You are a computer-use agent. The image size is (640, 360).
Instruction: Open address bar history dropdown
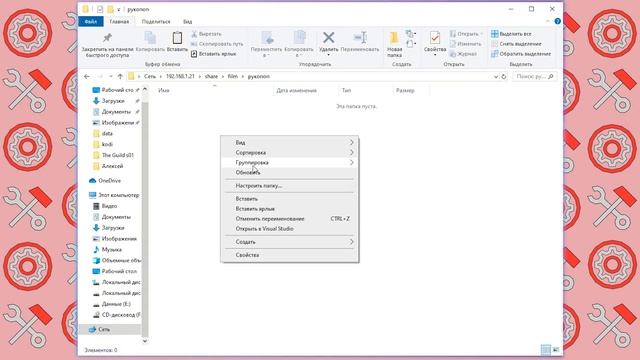(x=496, y=76)
